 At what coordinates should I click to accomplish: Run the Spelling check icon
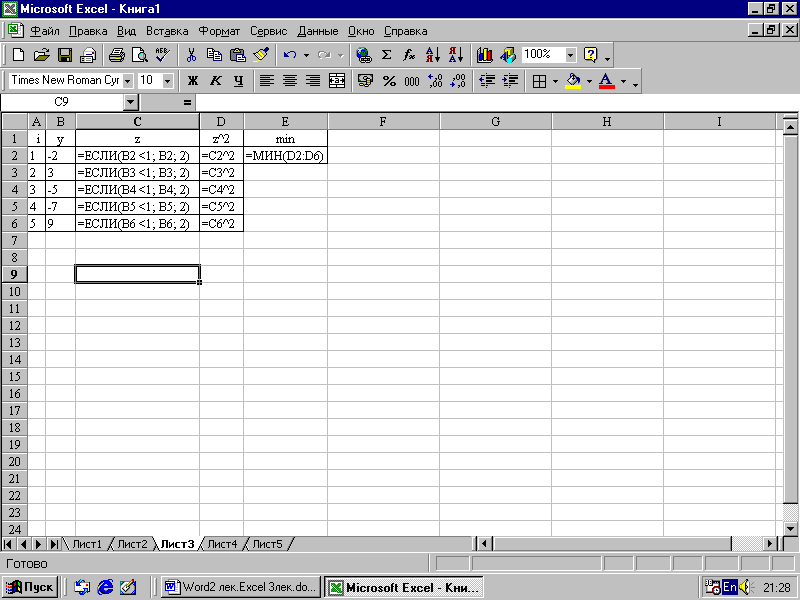(x=163, y=55)
